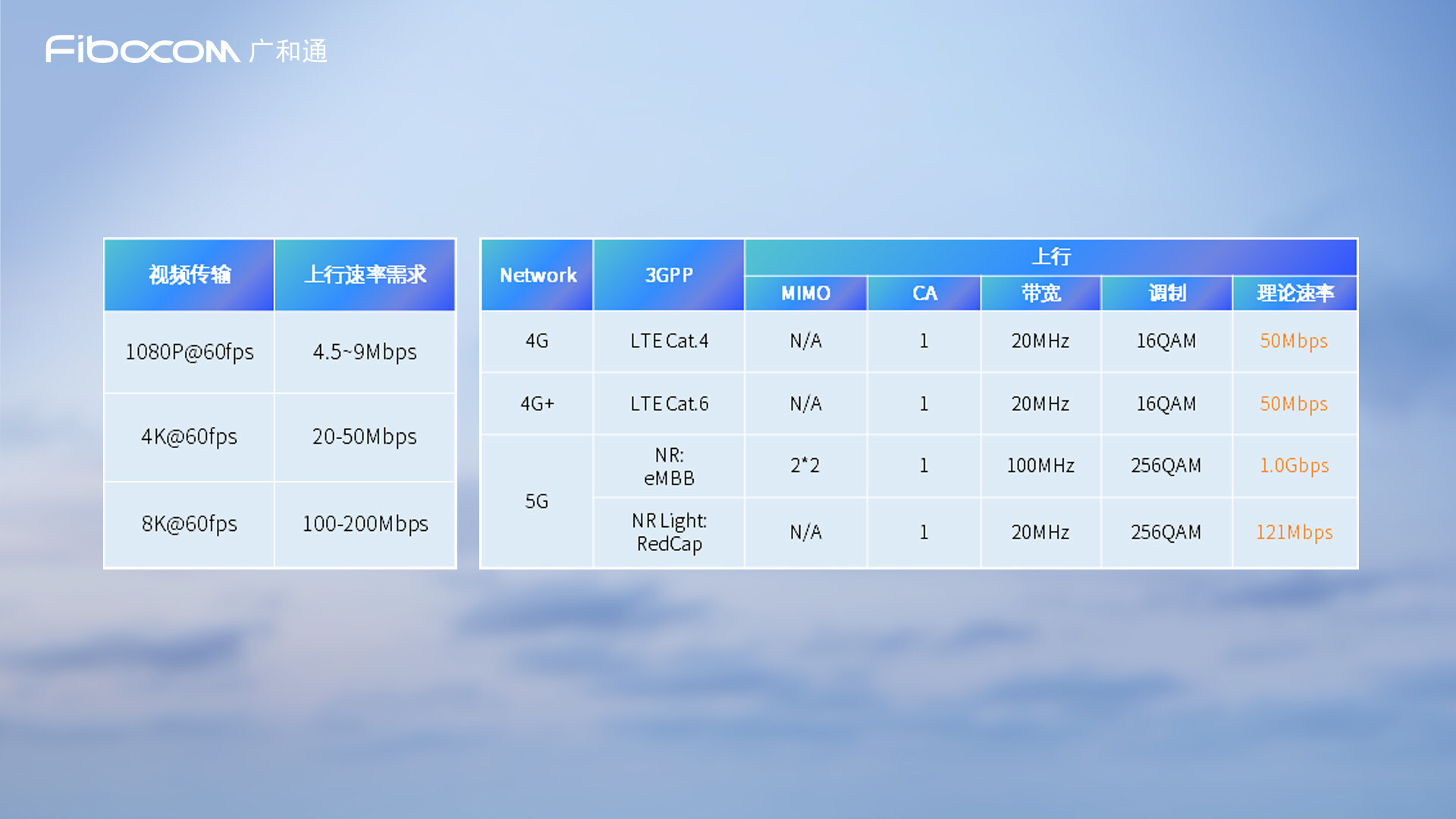Viewport: 1456px width, 819px height.
Task: Click the 调制 column header
Action: pyautogui.click(x=1166, y=293)
